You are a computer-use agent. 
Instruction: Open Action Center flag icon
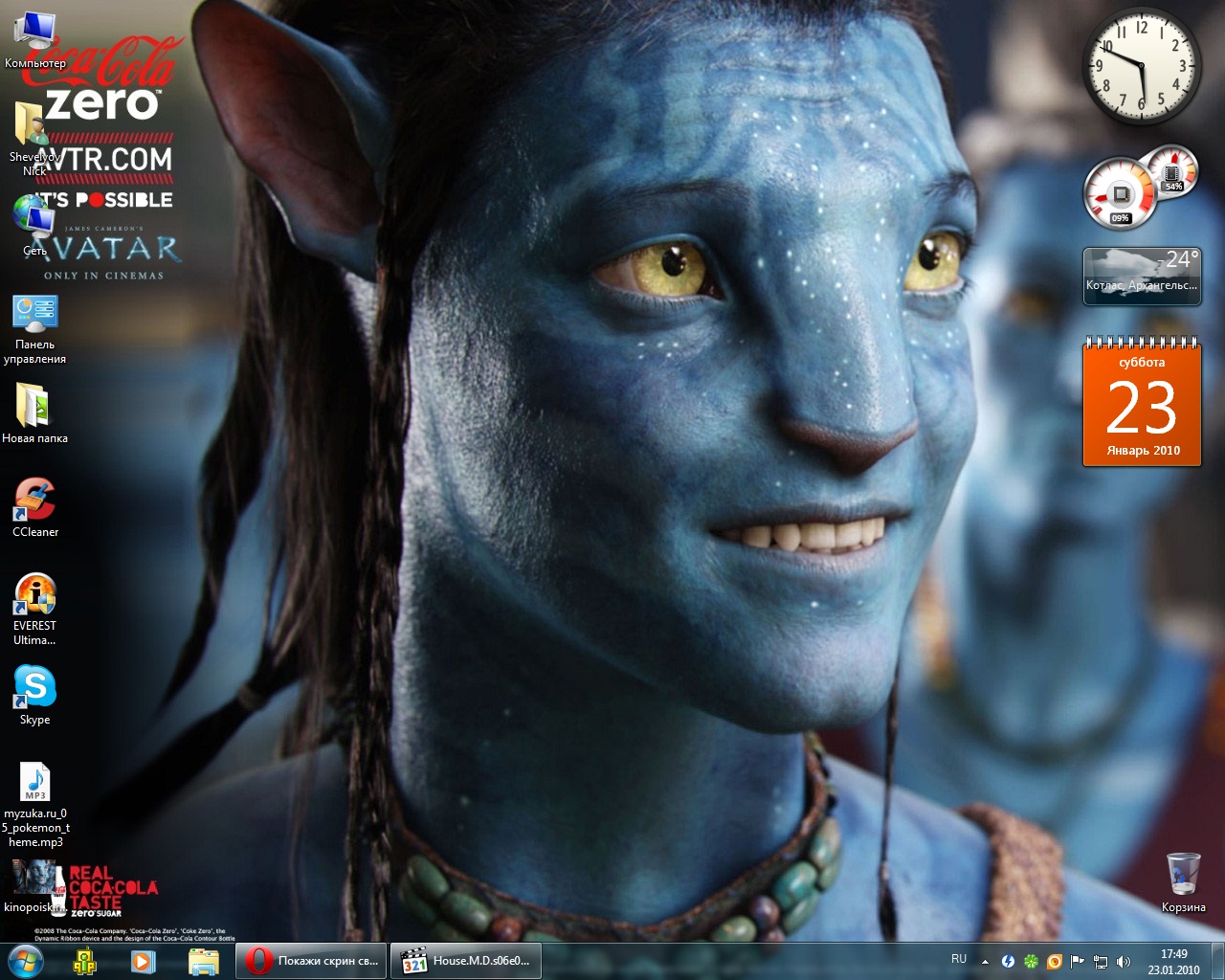pyautogui.click(x=1077, y=962)
